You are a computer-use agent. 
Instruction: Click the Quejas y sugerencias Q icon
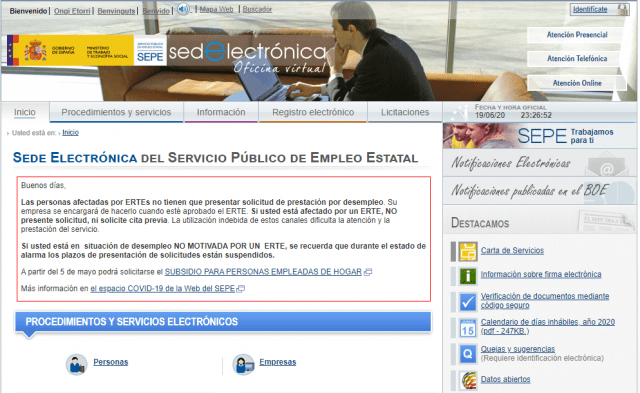(468, 354)
